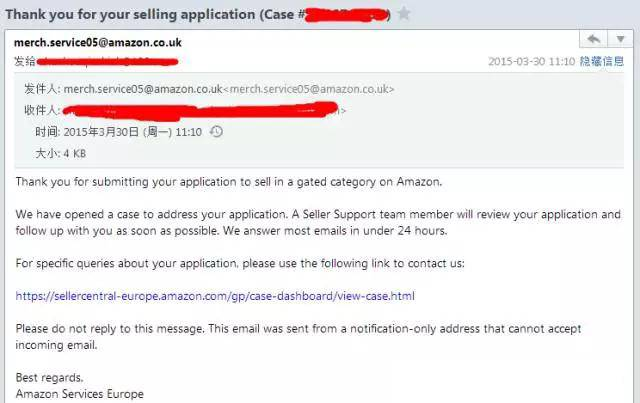Click the reply arrow icon
640x403 pixels.
pyautogui.click(x=593, y=39)
